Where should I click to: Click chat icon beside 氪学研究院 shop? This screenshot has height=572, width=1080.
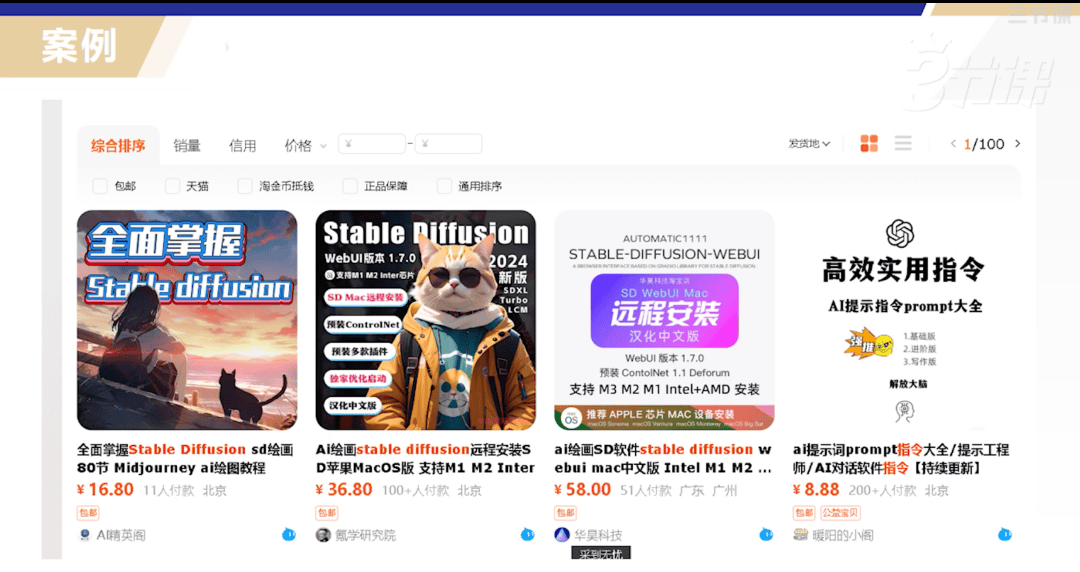point(528,535)
